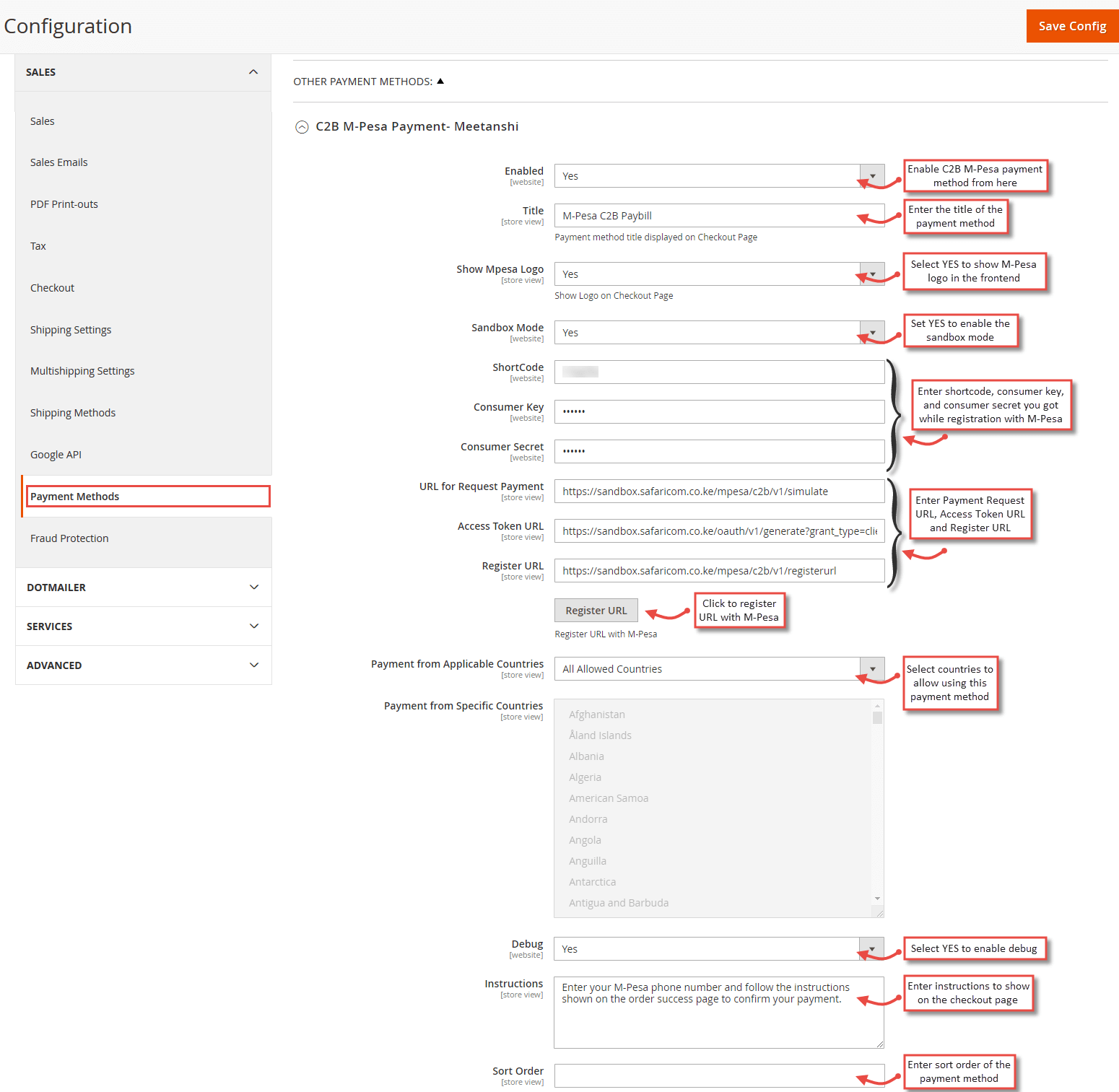Select Albania in countries list
Viewport: 1119px width, 1092px height.
586,756
